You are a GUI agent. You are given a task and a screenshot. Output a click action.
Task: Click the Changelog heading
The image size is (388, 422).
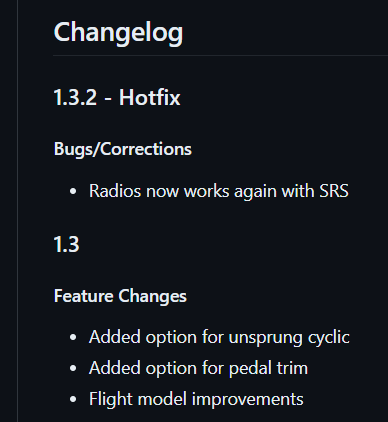click(118, 33)
